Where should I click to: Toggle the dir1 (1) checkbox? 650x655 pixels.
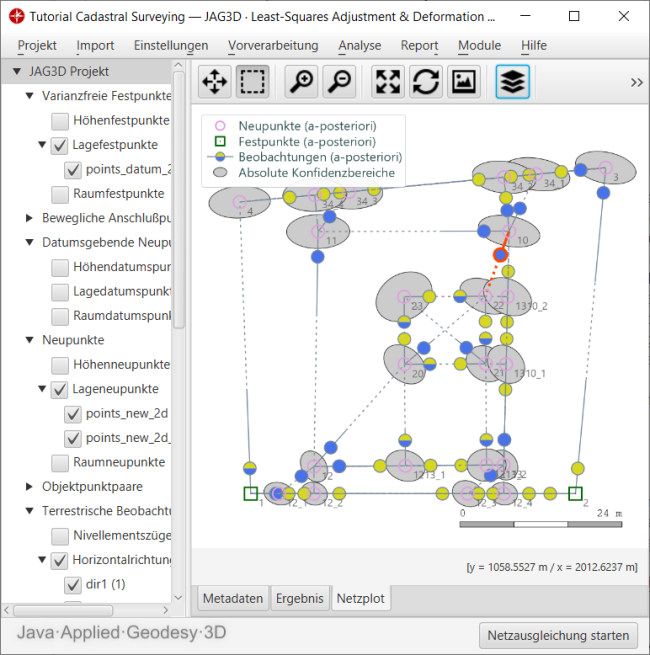(x=73, y=584)
